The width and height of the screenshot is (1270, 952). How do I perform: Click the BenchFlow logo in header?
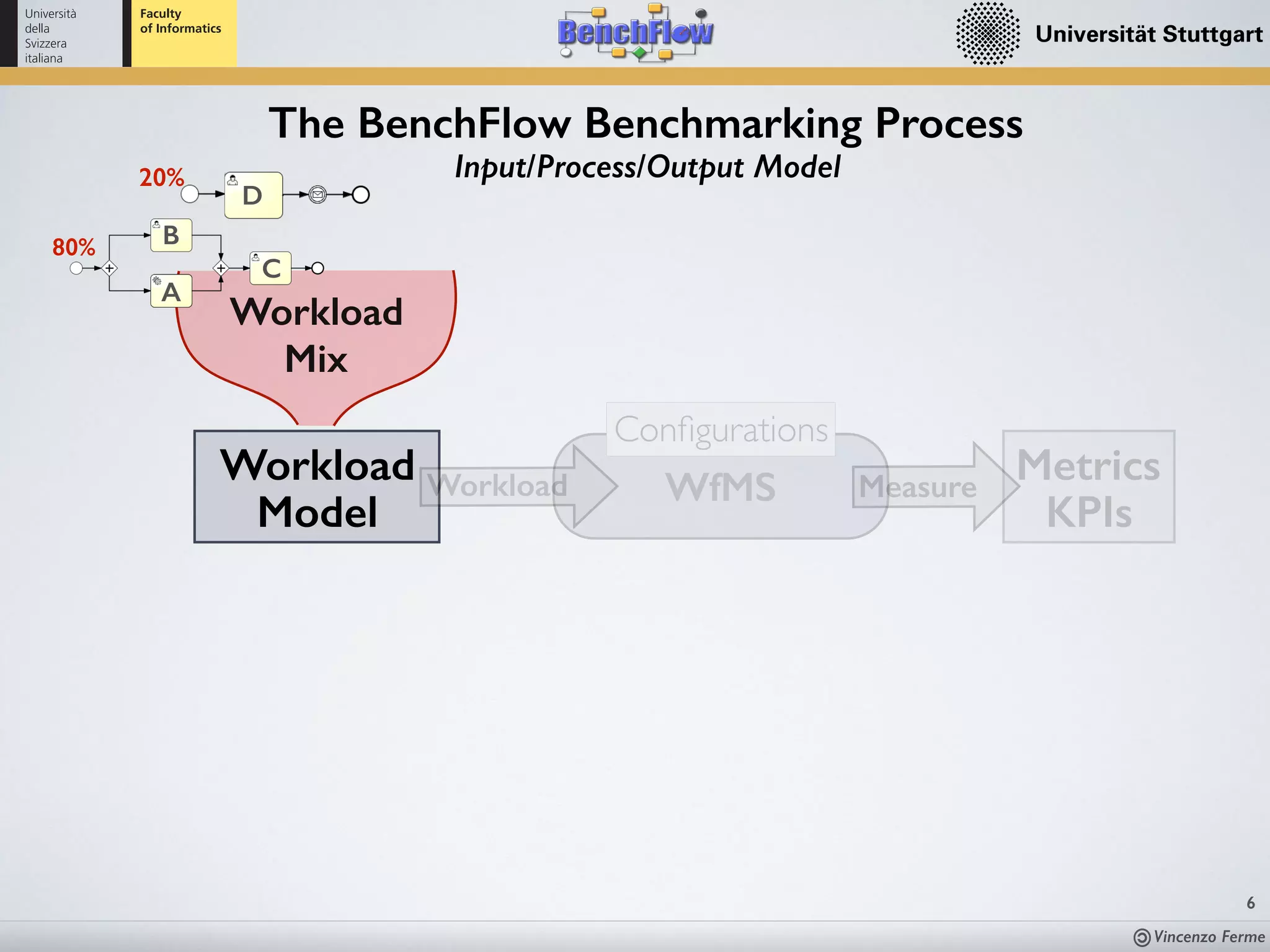(636, 32)
